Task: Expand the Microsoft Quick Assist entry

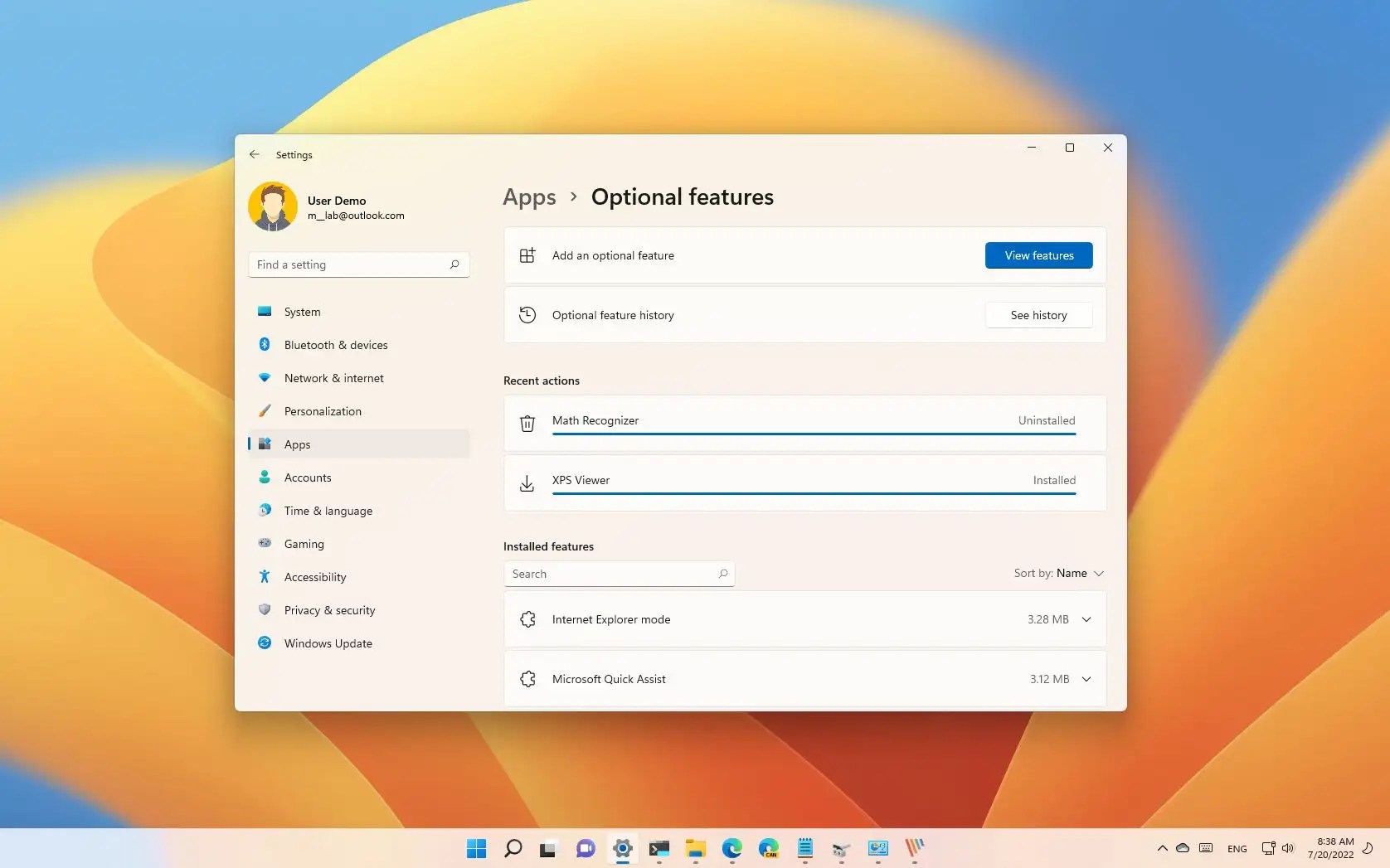Action: 1086,678
